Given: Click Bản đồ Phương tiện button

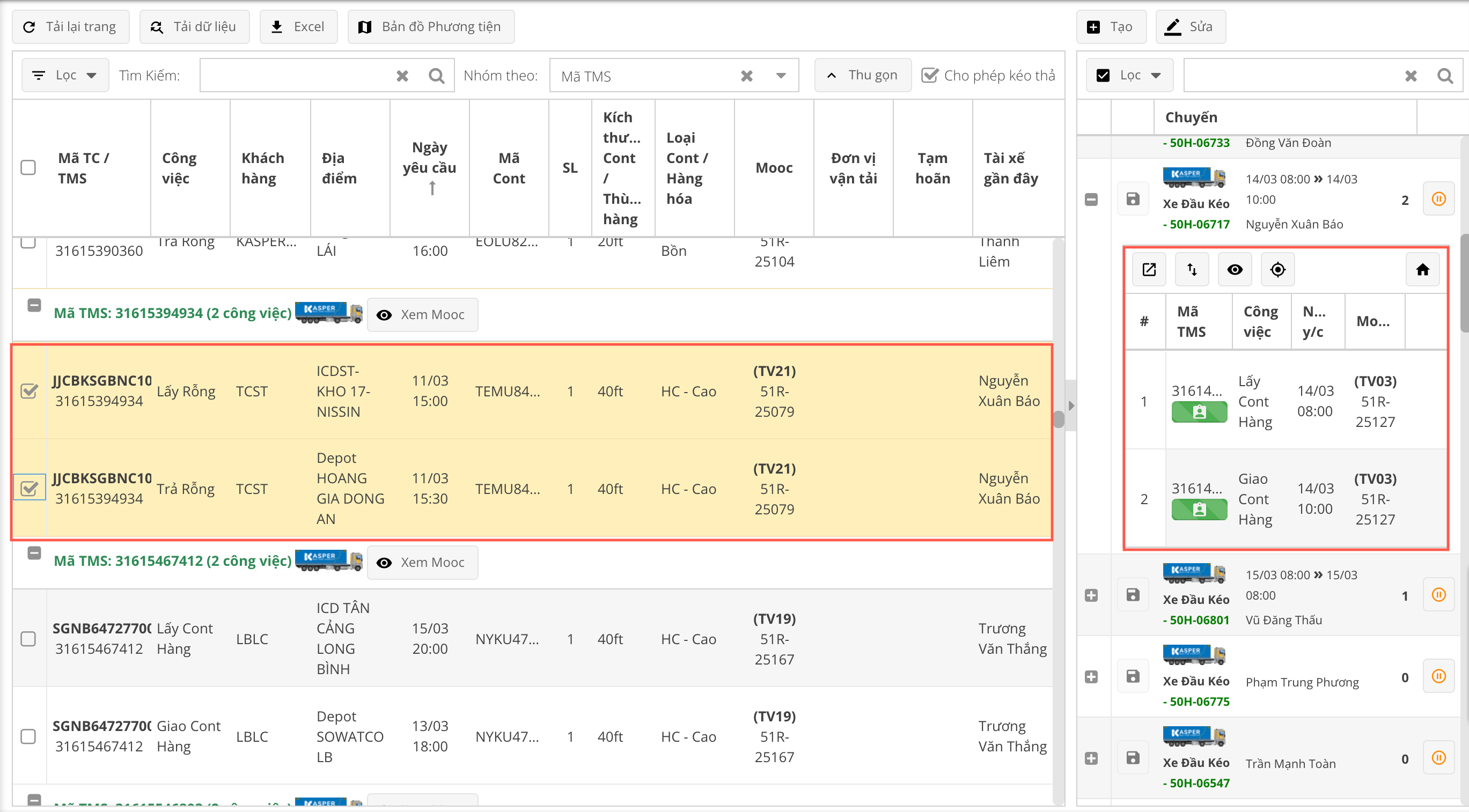Looking at the screenshot, I should (x=431, y=27).
